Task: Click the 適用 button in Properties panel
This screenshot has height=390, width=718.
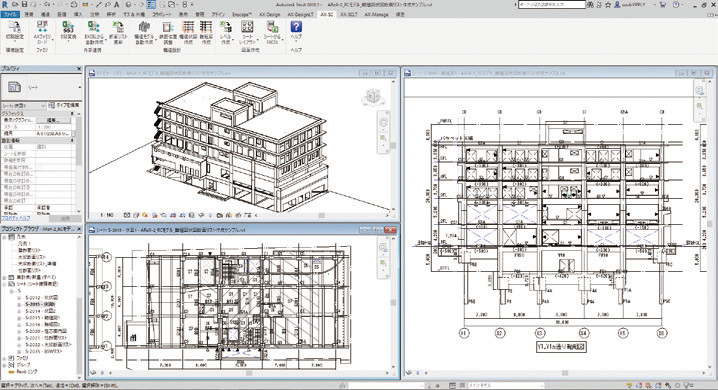Action: click(x=65, y=219)
